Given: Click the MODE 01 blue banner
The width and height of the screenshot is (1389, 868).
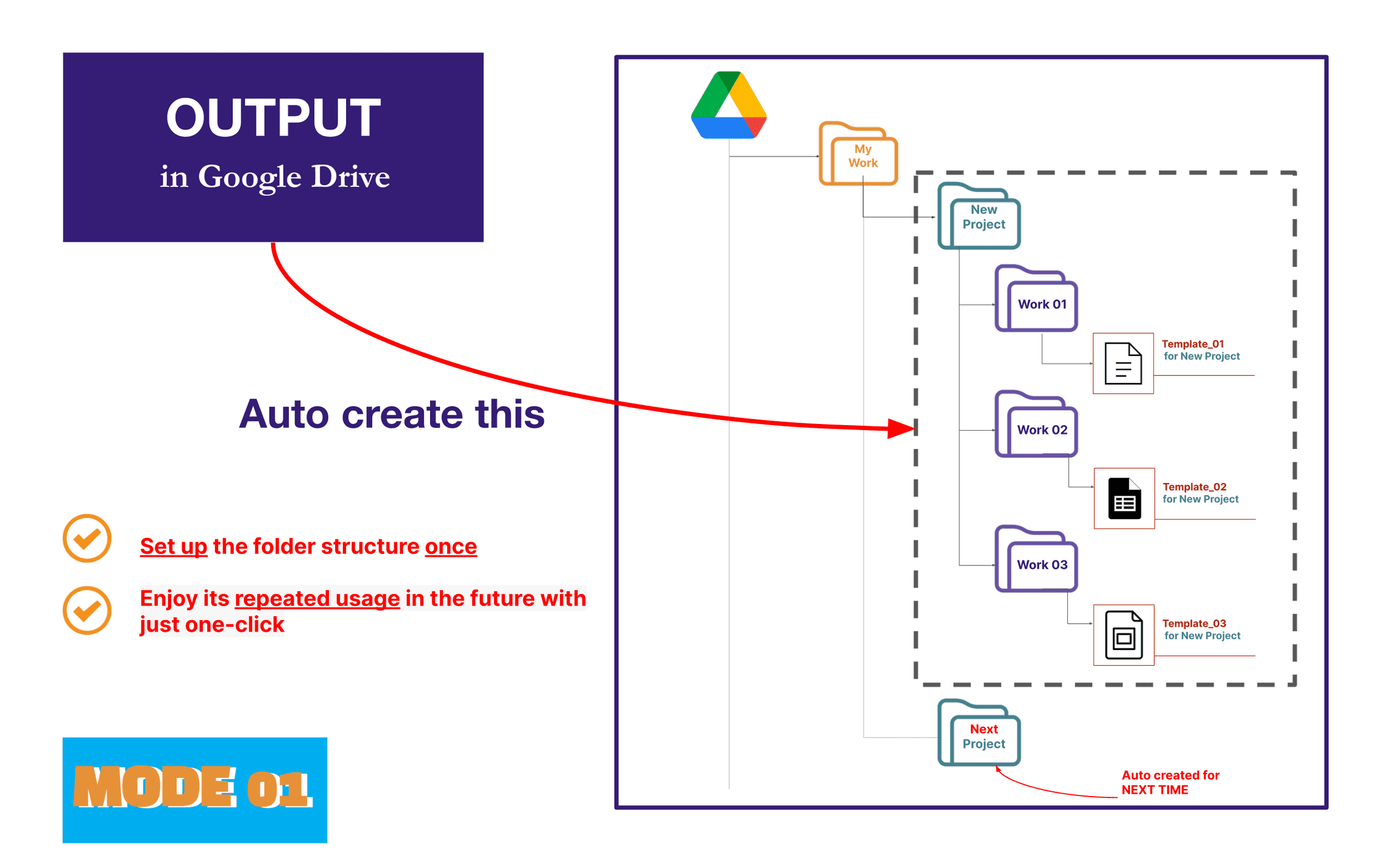Looking at the screenshot, I should [x=195, y=790].
